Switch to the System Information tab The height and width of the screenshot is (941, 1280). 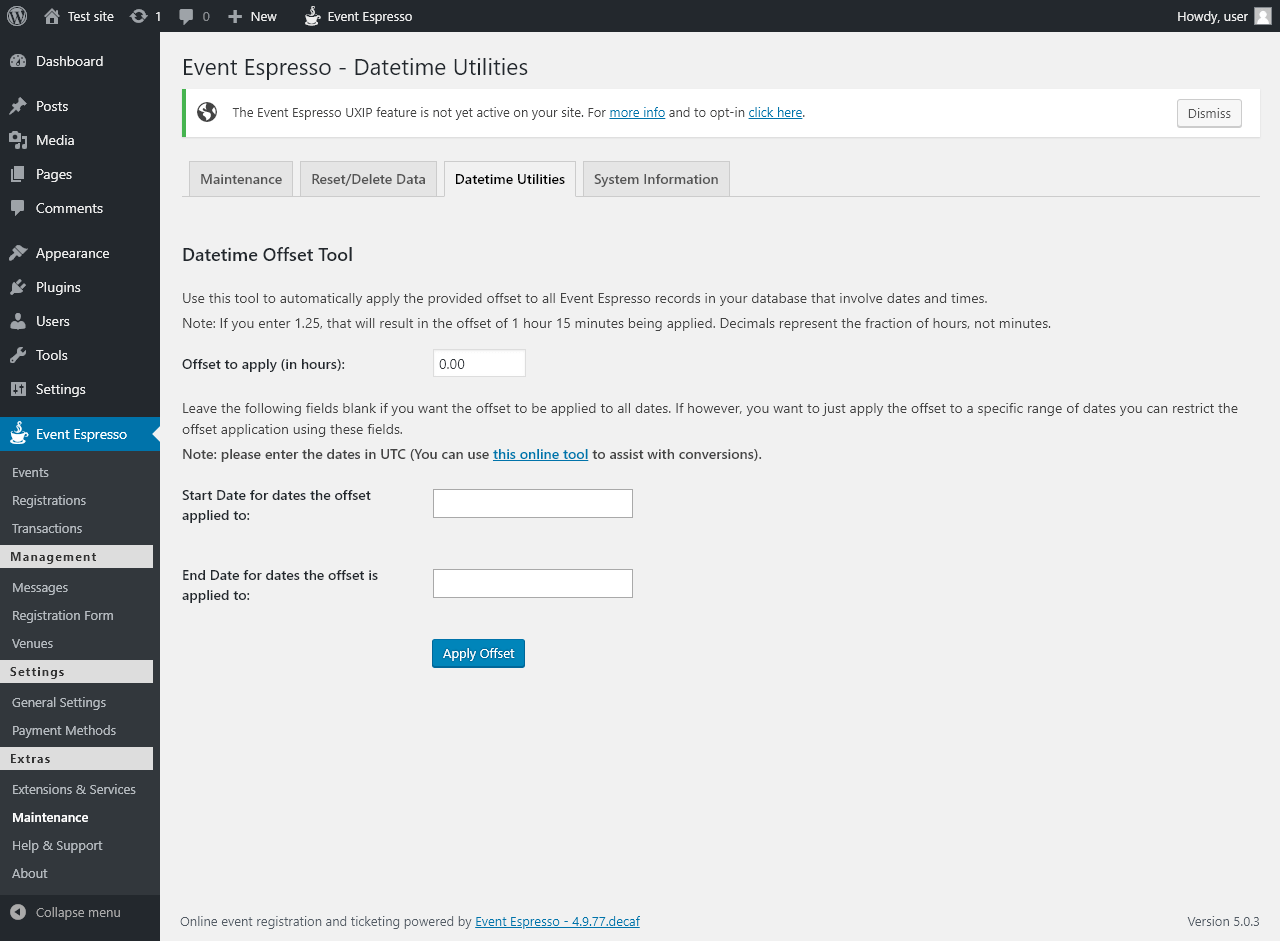656,179
